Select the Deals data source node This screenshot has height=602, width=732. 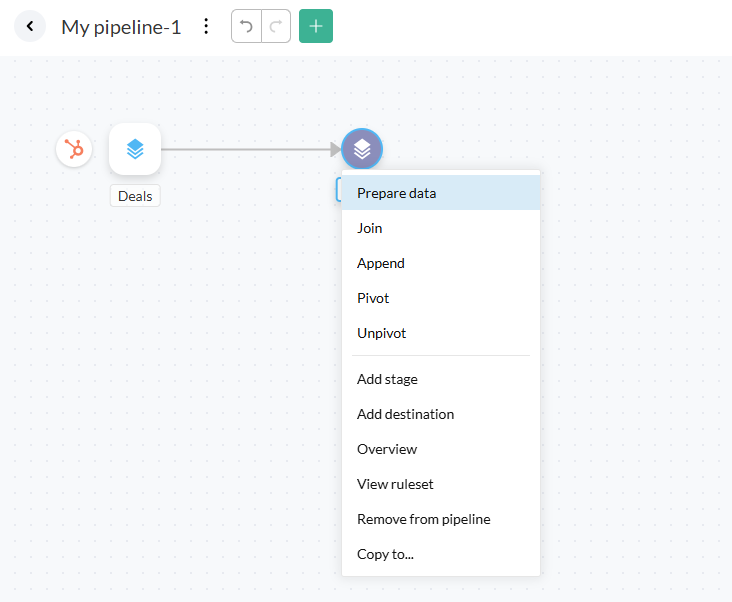[135, 149]
